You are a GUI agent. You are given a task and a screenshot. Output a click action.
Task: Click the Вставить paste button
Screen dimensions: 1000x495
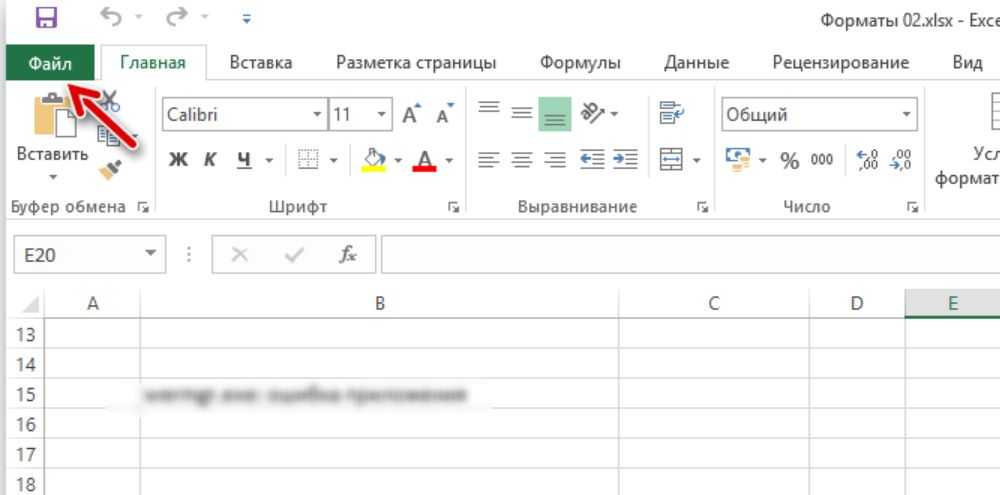52,128
